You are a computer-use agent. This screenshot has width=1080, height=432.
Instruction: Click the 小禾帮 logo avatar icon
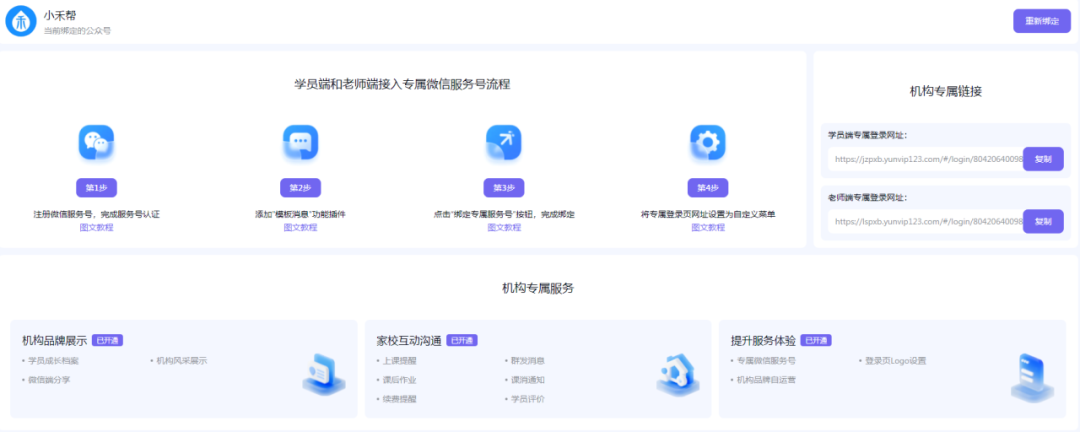tap(21, 21)
